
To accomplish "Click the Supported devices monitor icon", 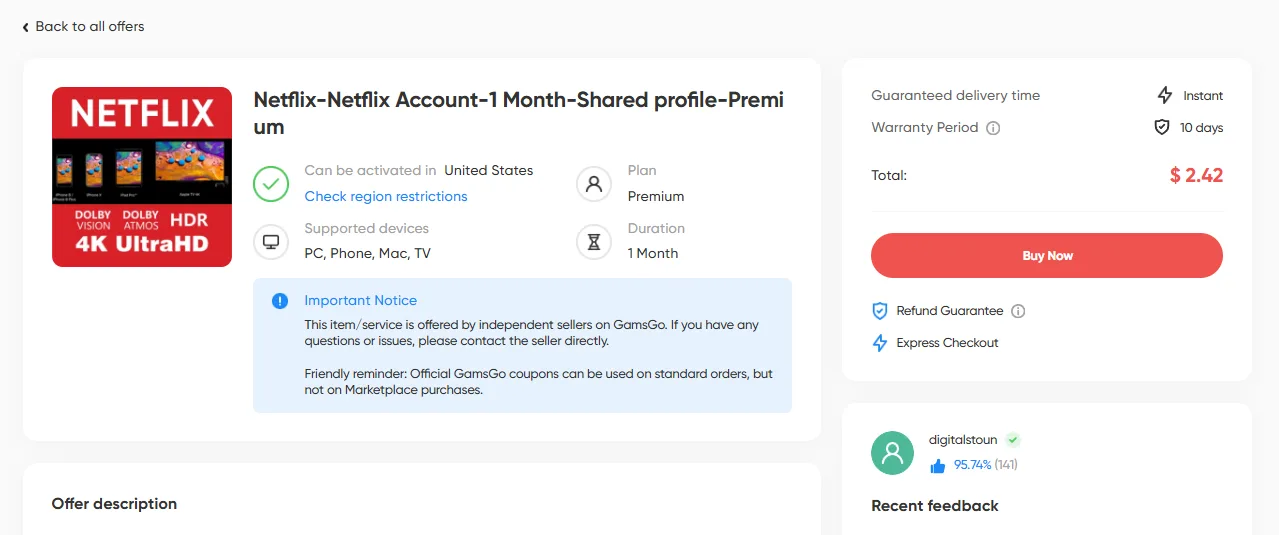I will coord(271,242).
